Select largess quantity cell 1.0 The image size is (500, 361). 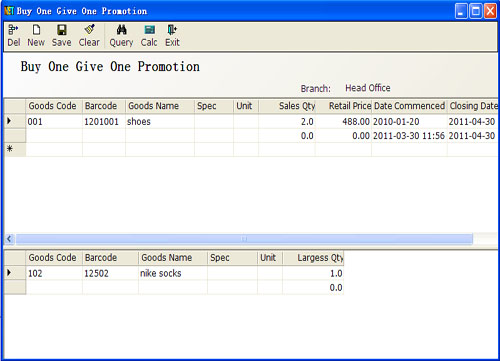click(313, 273)
